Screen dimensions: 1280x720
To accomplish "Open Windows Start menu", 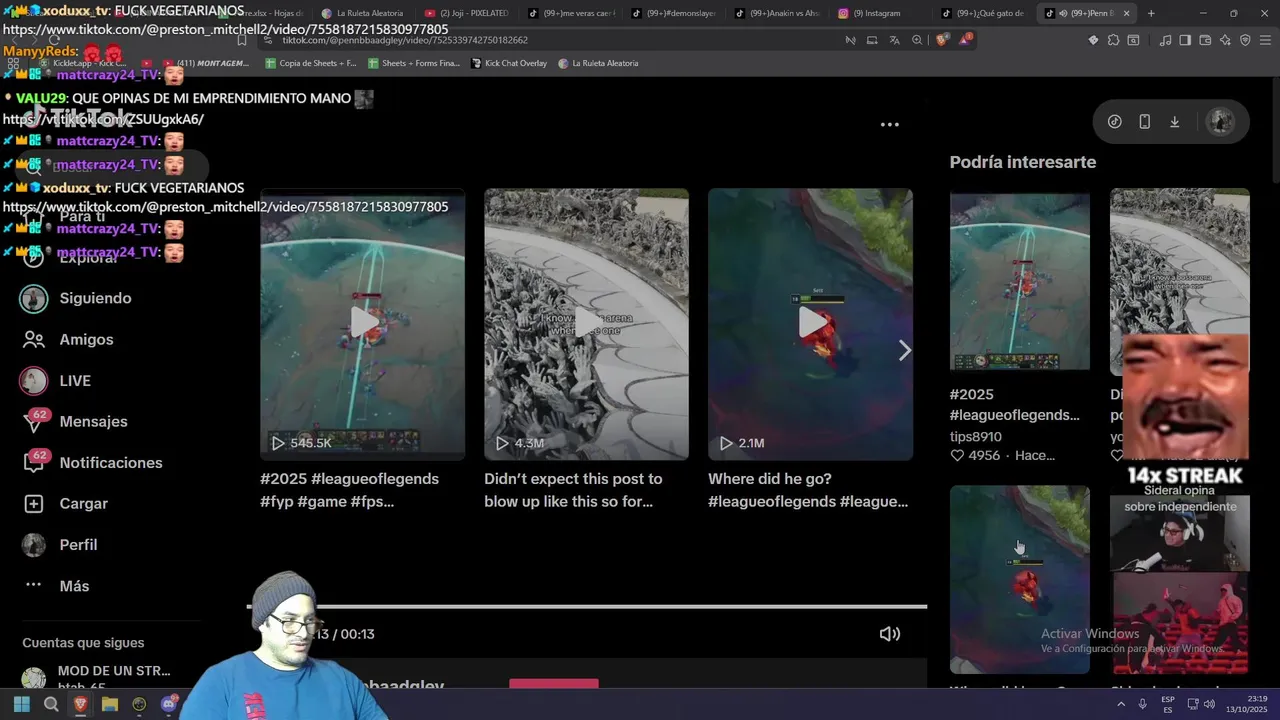I will click(x=21, y=704).
